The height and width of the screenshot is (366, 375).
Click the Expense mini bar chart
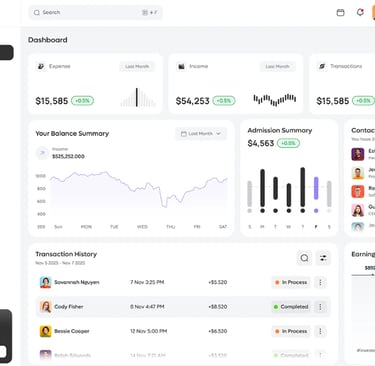tap(138, 97)
